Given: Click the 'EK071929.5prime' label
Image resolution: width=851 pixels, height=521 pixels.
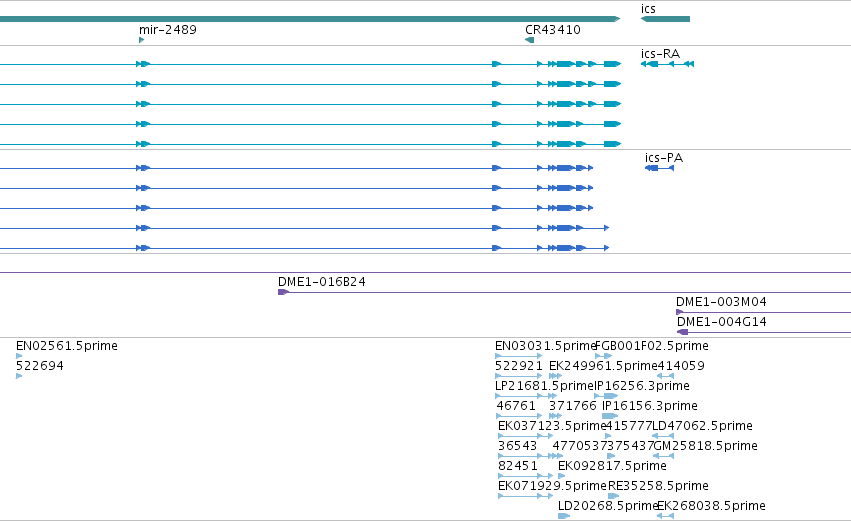Looking at the screenshot, I should coord(552,486).
